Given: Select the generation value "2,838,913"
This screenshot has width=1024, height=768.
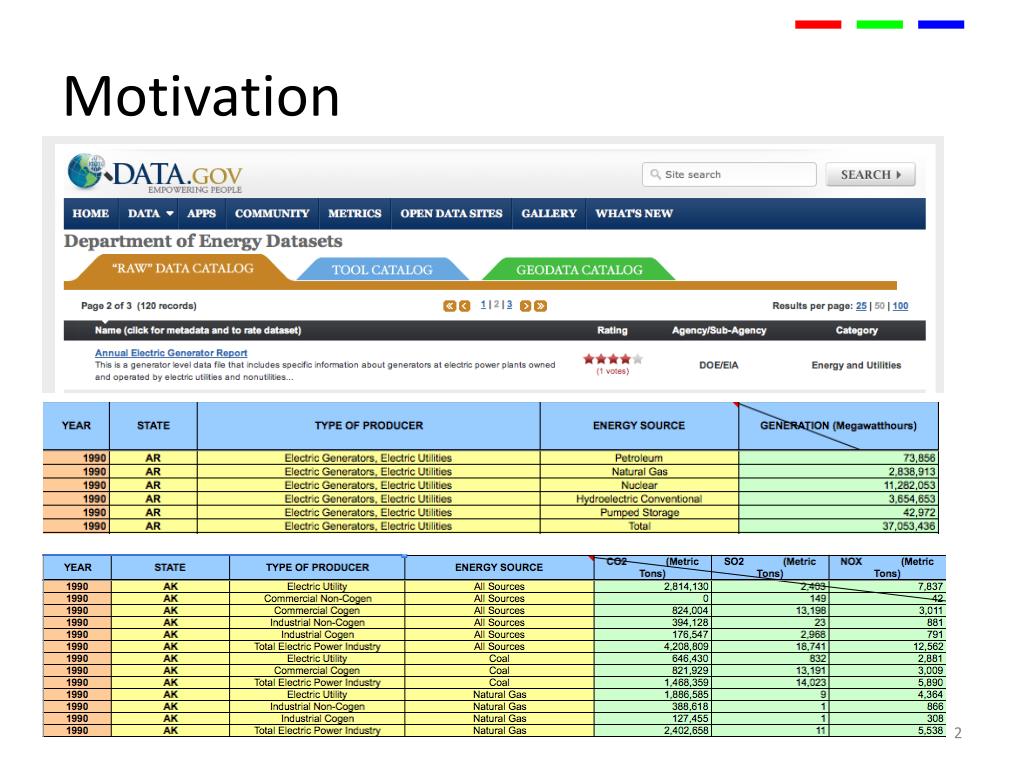Looking at the screenshot, I should (839, 472).
